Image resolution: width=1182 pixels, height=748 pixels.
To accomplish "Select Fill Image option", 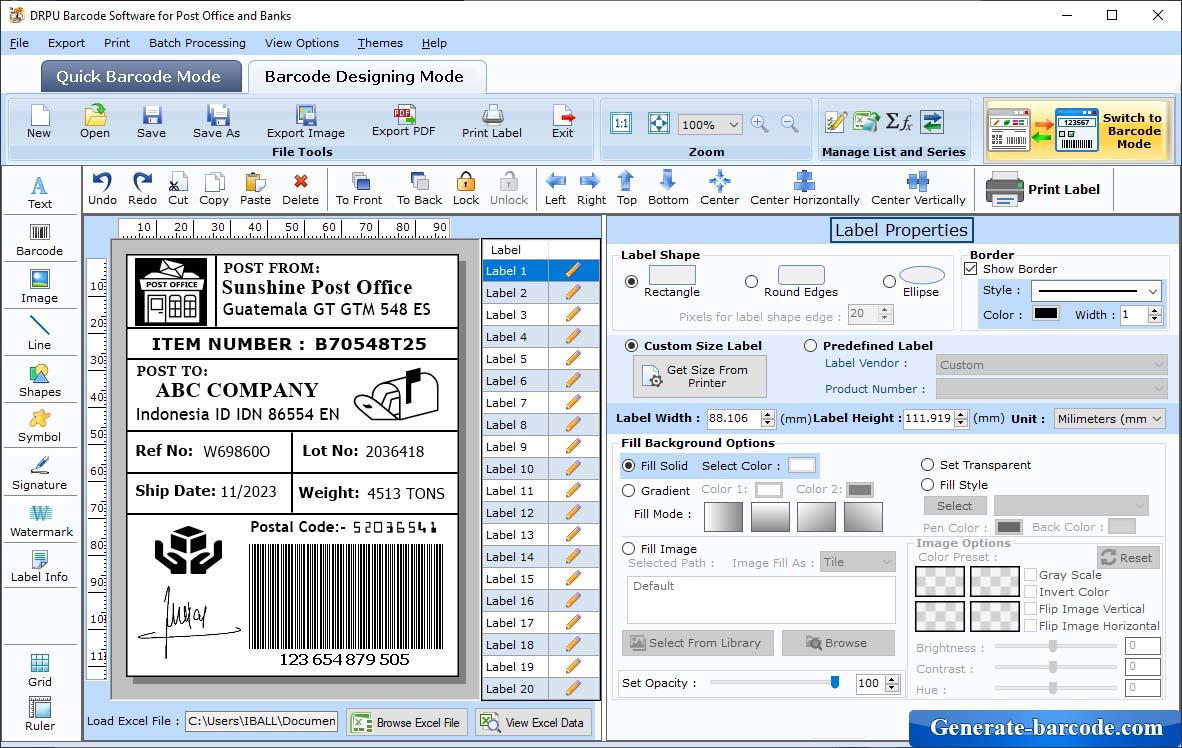I will [x=629, y=548].
